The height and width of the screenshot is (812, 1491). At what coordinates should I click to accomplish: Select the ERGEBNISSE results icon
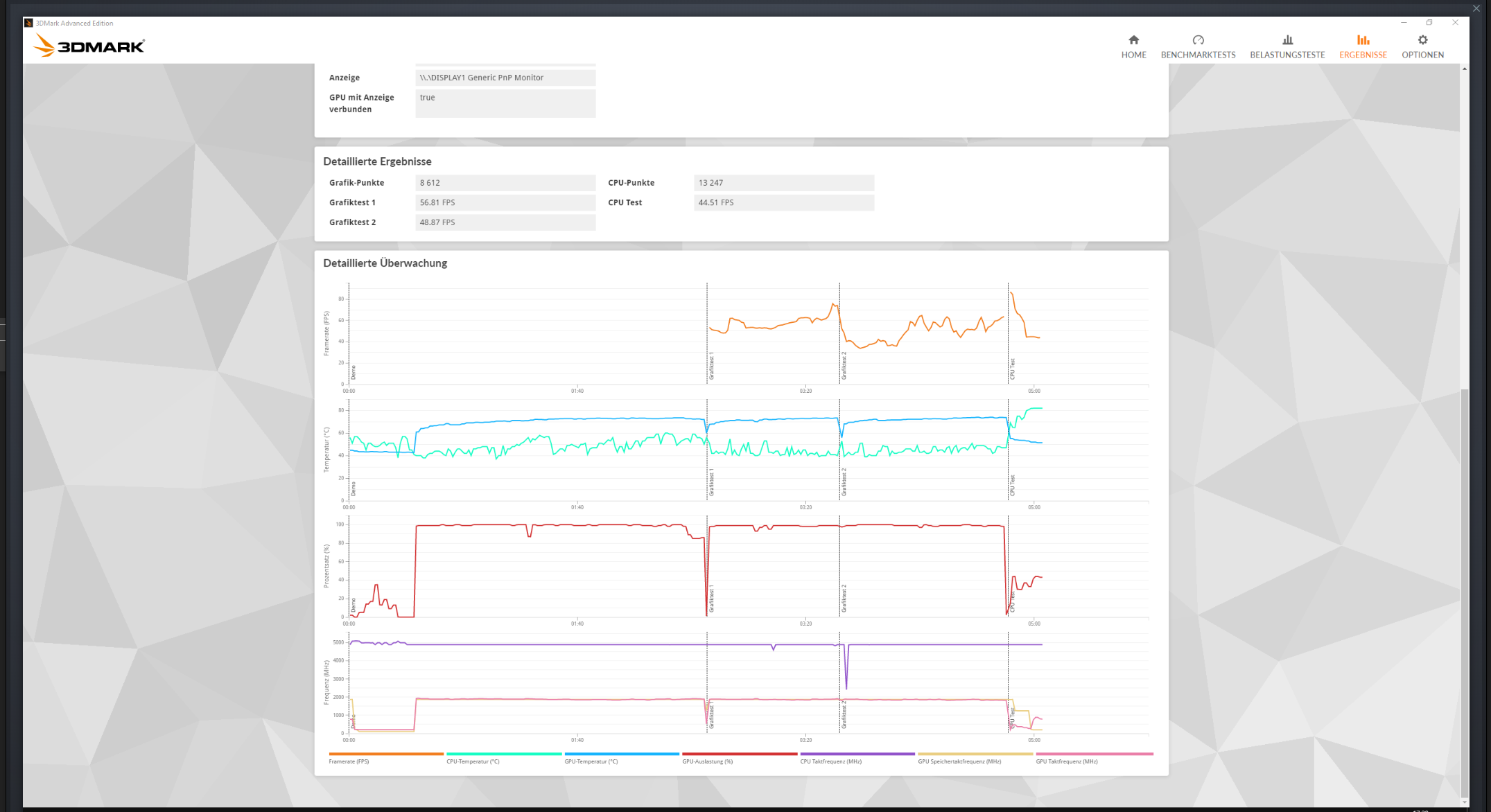click(1363, 40)
